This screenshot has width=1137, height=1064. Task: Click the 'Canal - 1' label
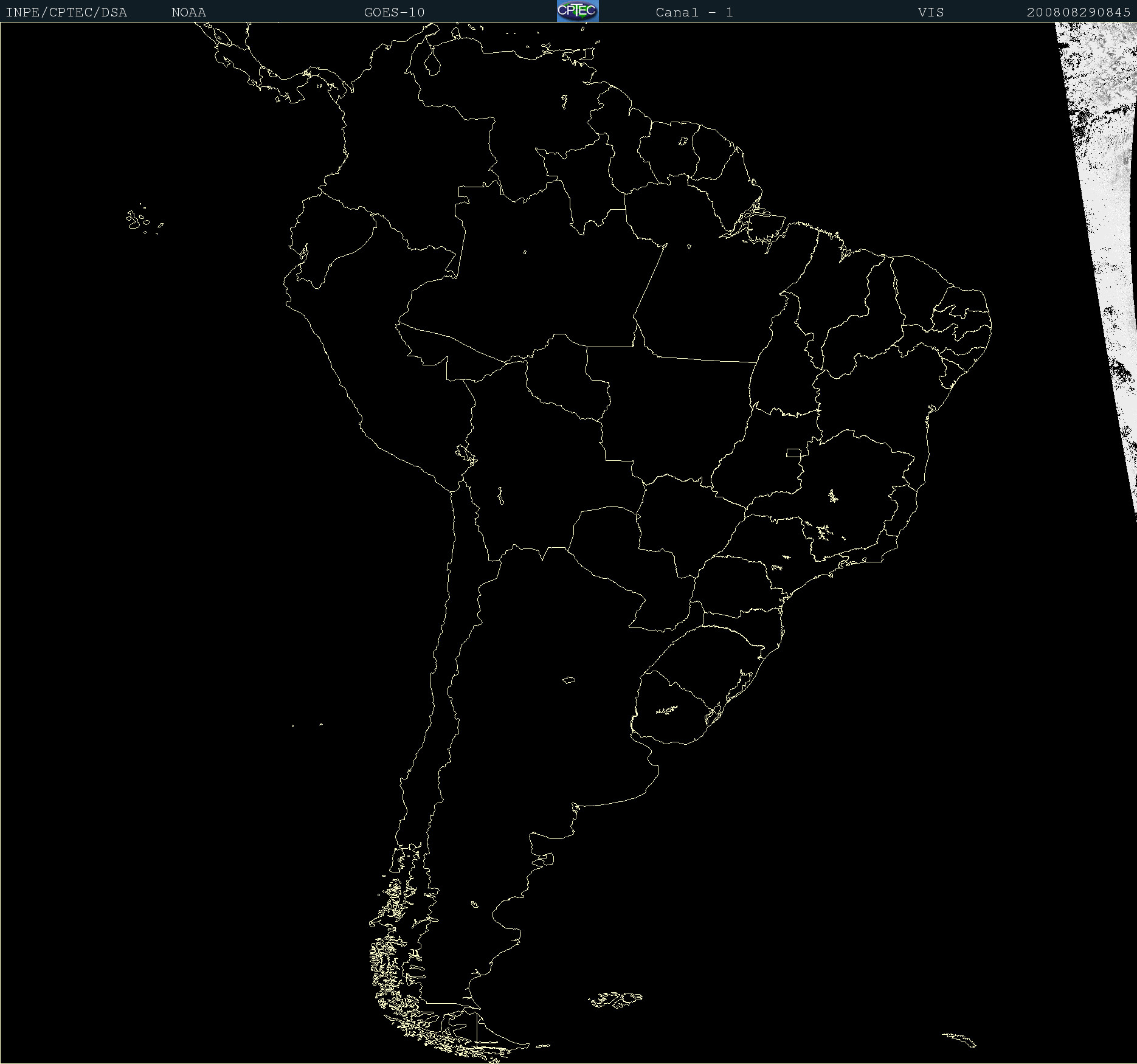(694, 13)
